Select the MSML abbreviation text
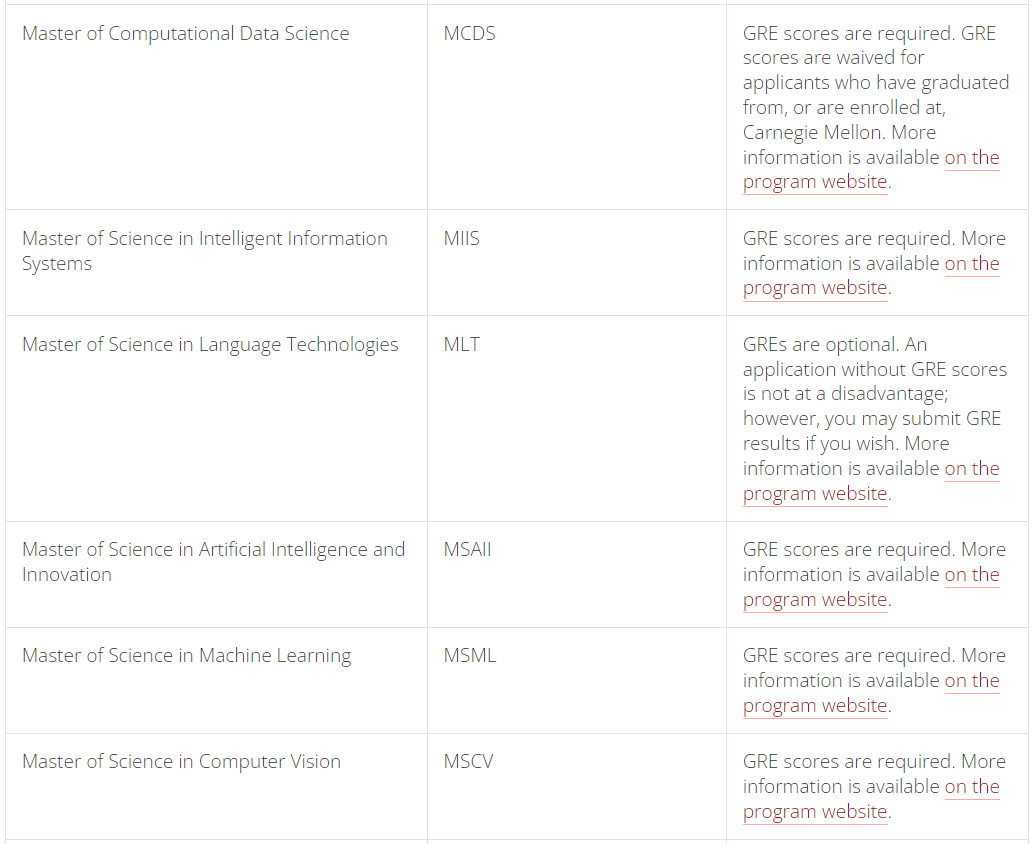1035x844 pixels. tap(469, 656)
